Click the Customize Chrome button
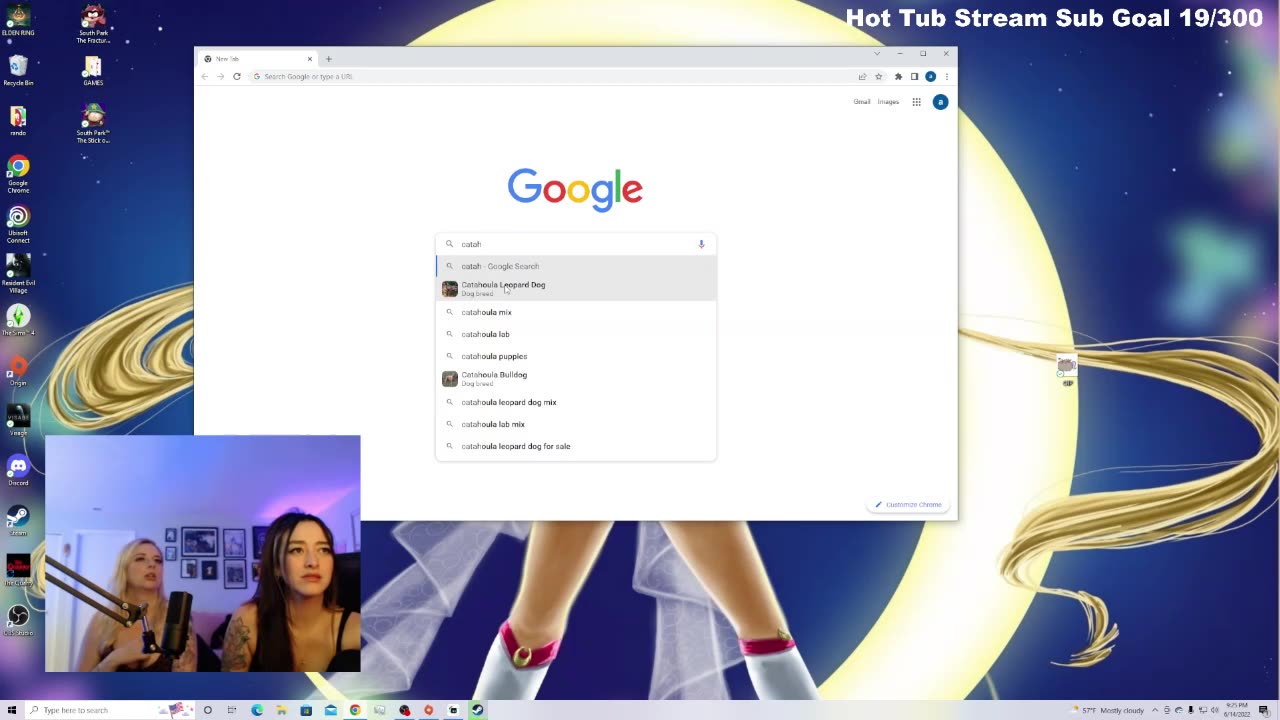This screenshot has width=1280, height=720. coord(908,504)
